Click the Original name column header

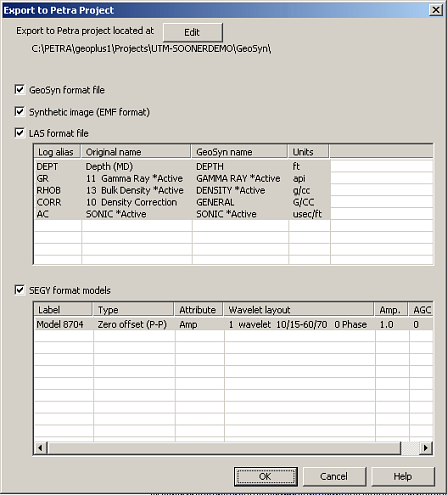(x=136, y=152)
